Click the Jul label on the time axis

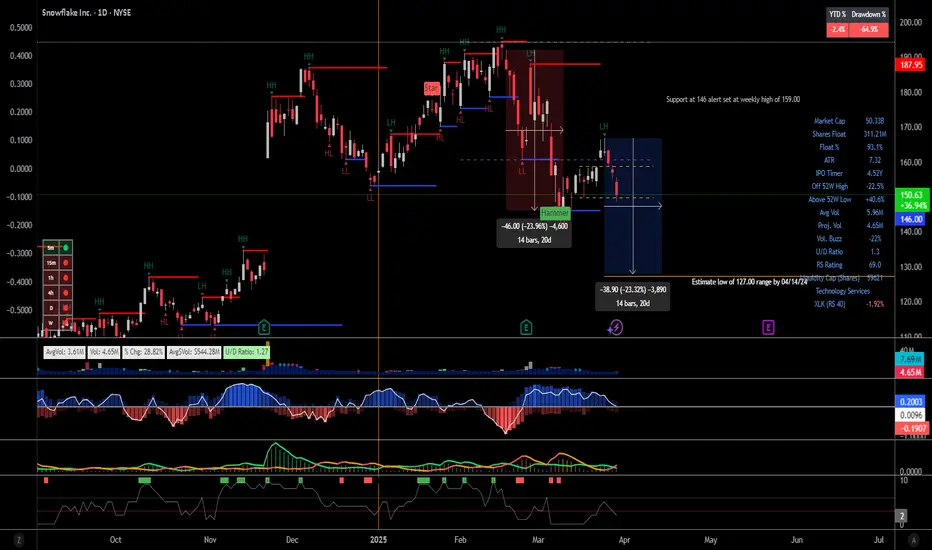tap(879, 540)
